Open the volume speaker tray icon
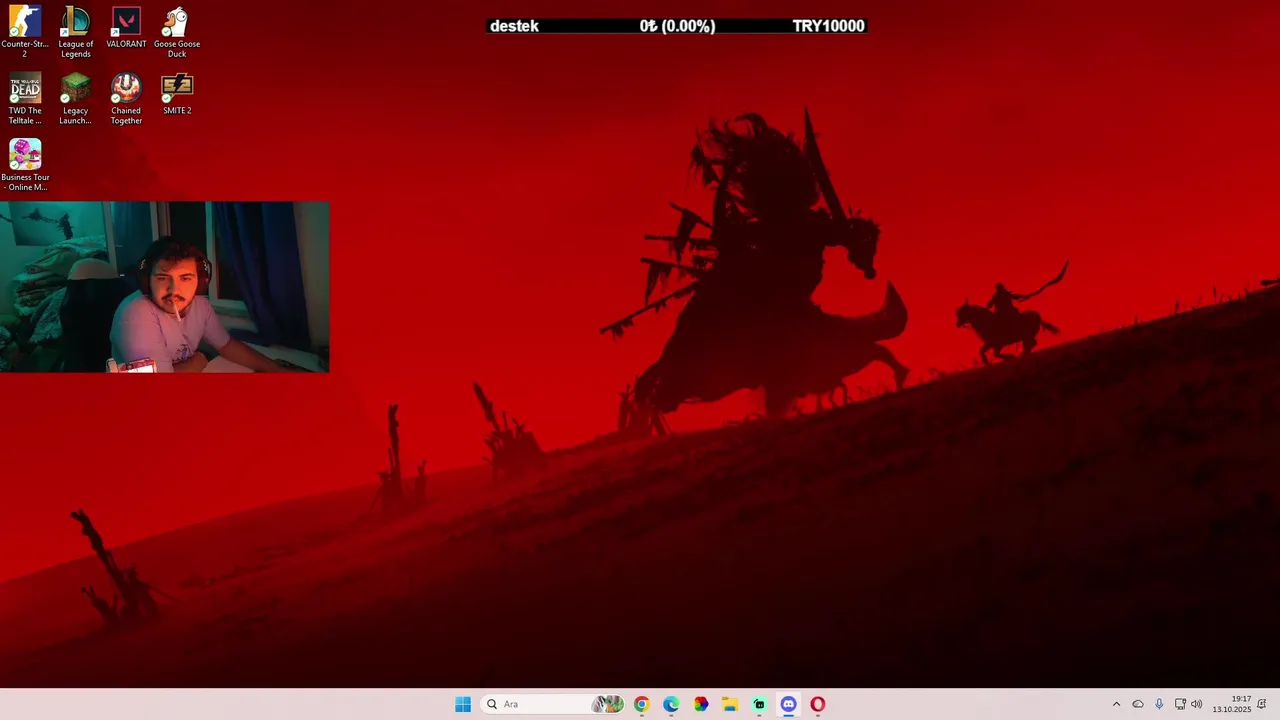The width and height of the screenshot is (1280, 720). (1197, 704)
